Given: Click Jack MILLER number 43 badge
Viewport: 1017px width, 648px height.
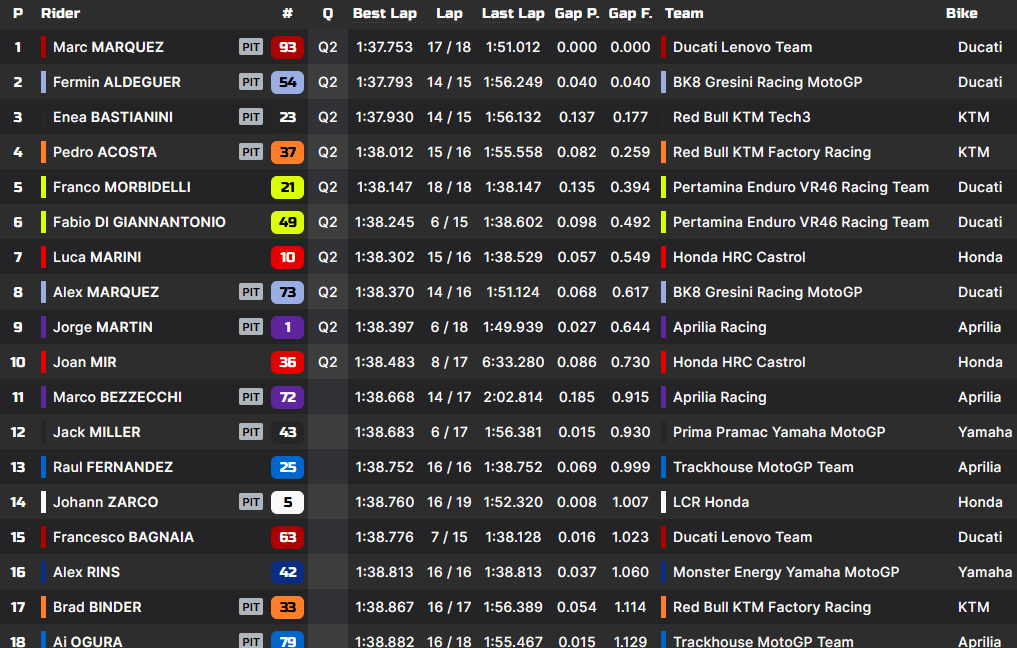Looking at the screenshot, I should tap(287, 433).
